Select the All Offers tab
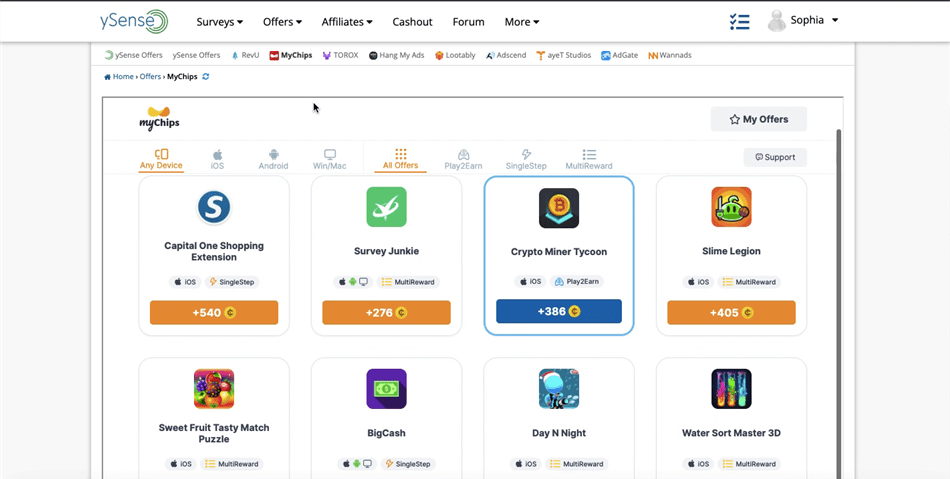The height and width of the screenshot is (479, 950). tap(400, 159)
